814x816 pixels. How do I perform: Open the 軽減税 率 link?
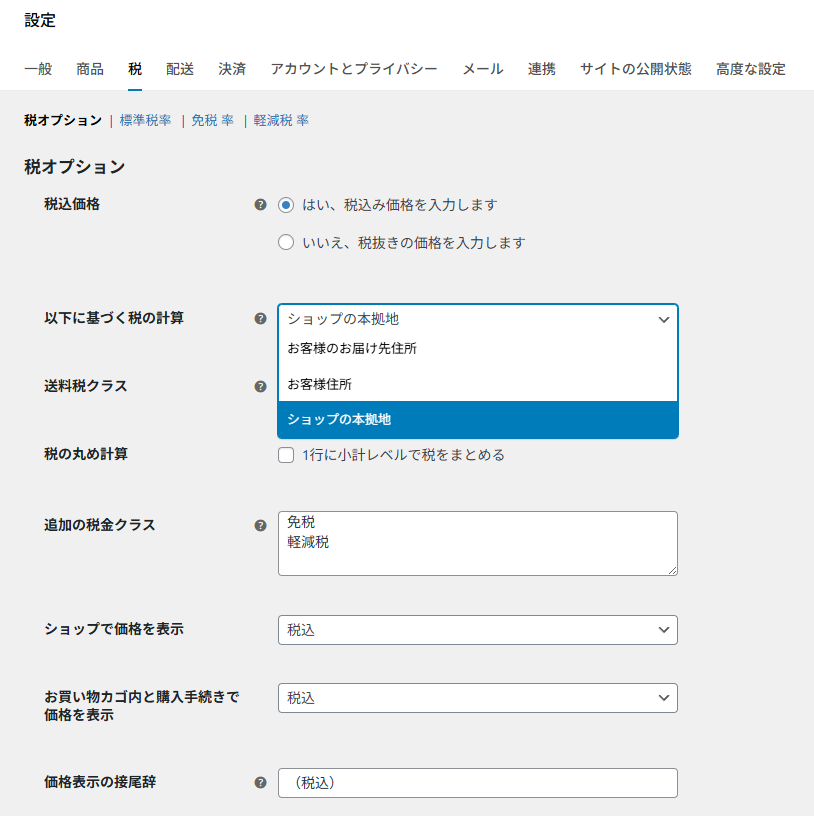click(281, 120)
